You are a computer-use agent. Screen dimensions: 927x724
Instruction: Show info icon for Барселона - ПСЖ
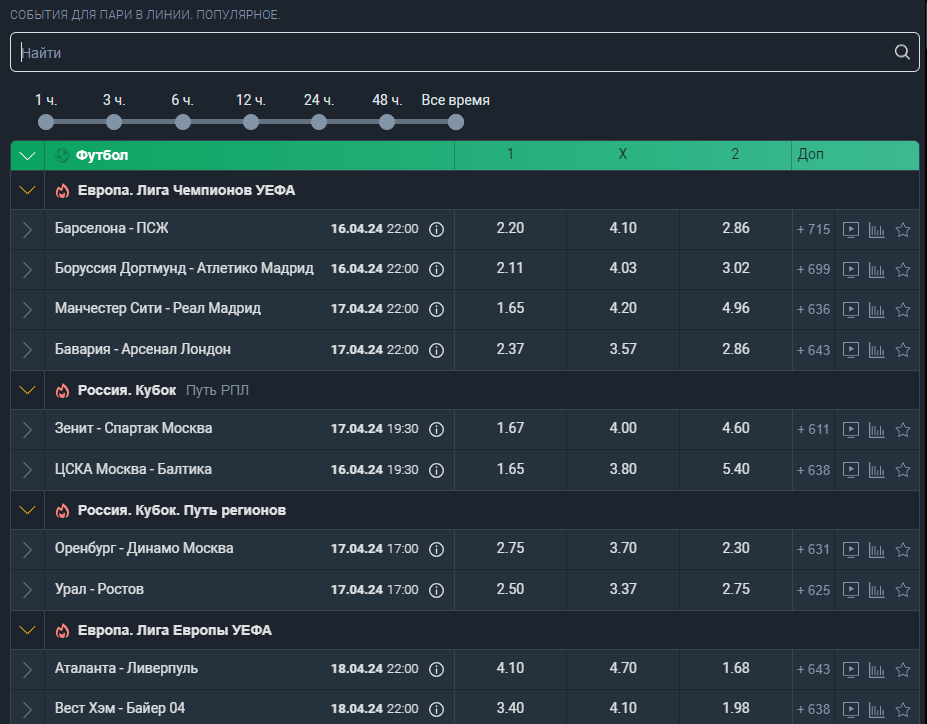(x=436, y=229)
